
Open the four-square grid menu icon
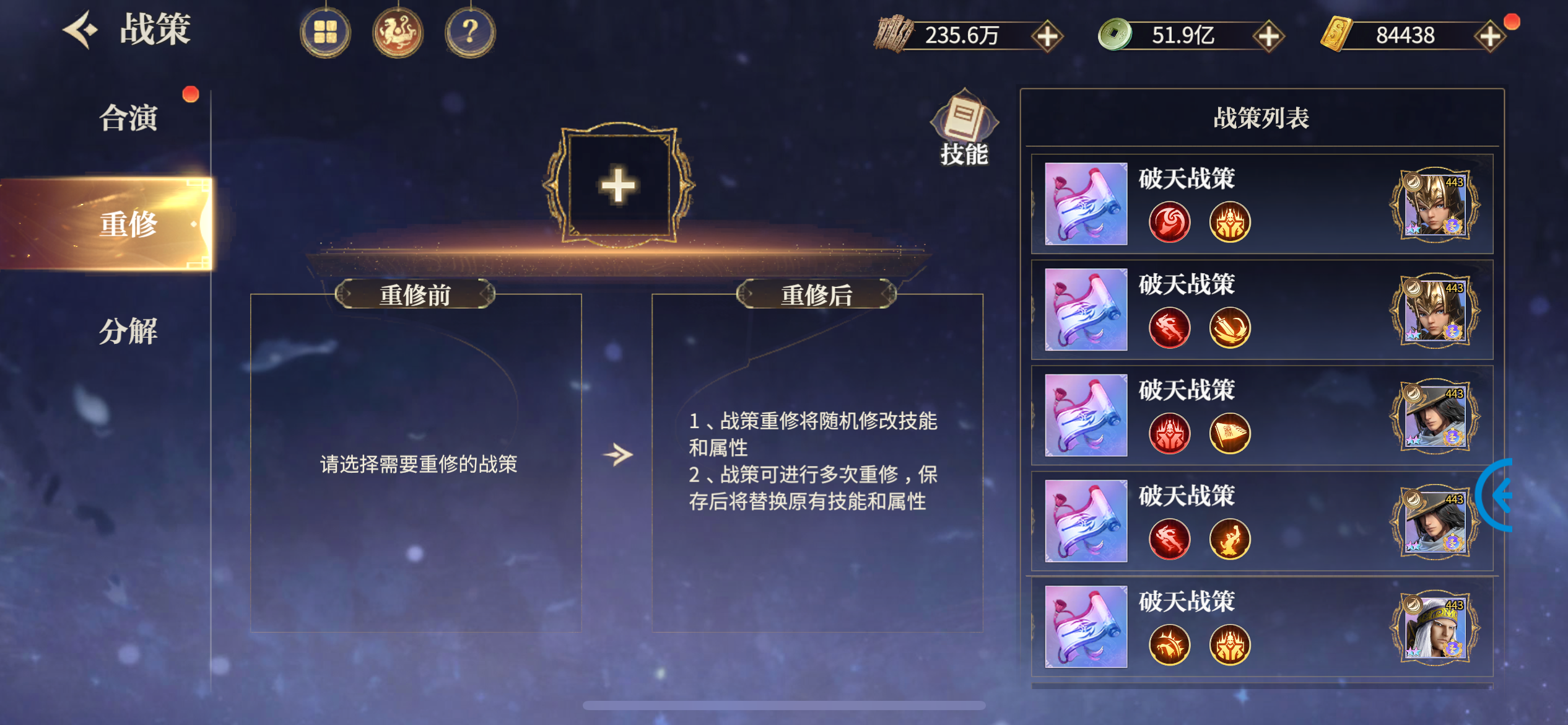click(x=325, y=32)
